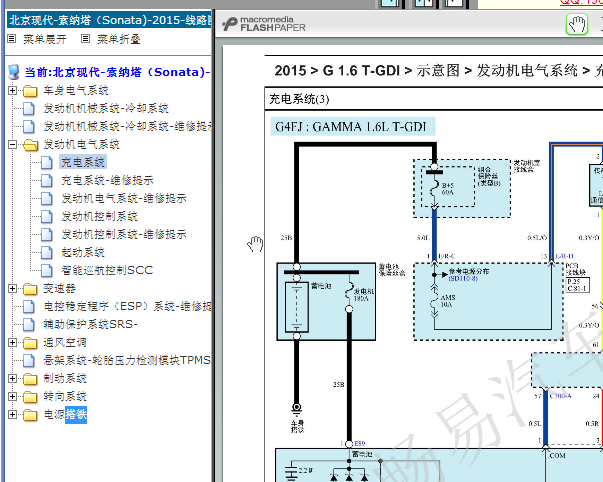Select the 转向系统 folder label
Screen dimensions: 603x482
click(65, 396)
